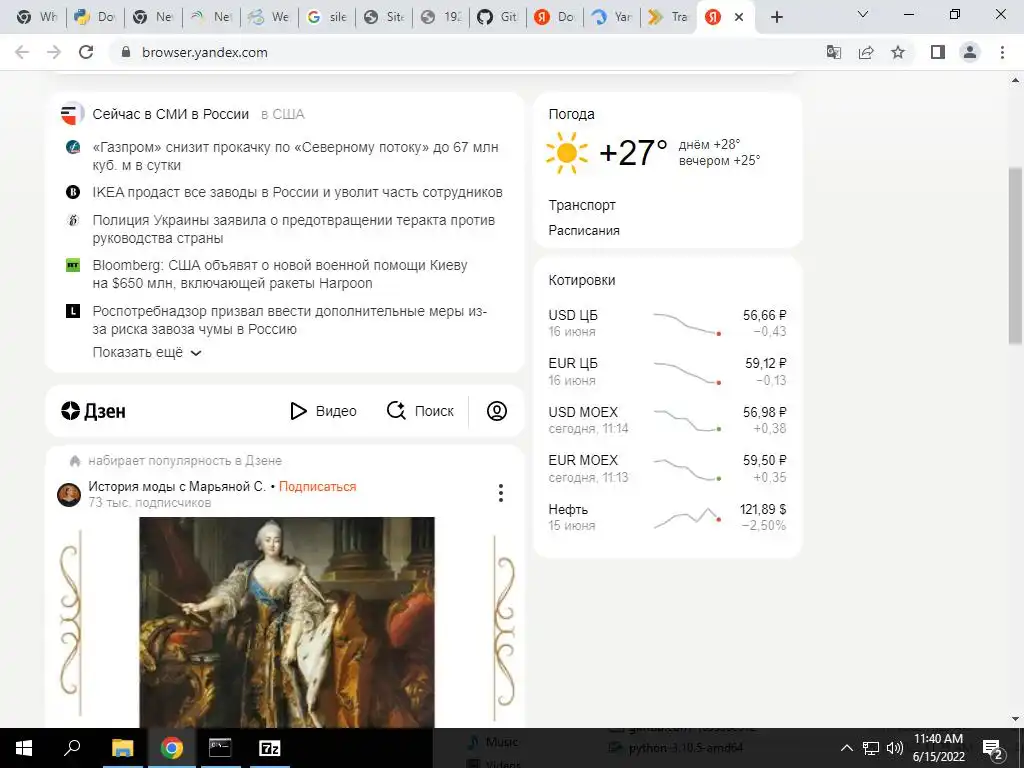Switch to the 'Yan' tab
1024x768 pixels.
point(612,17)
